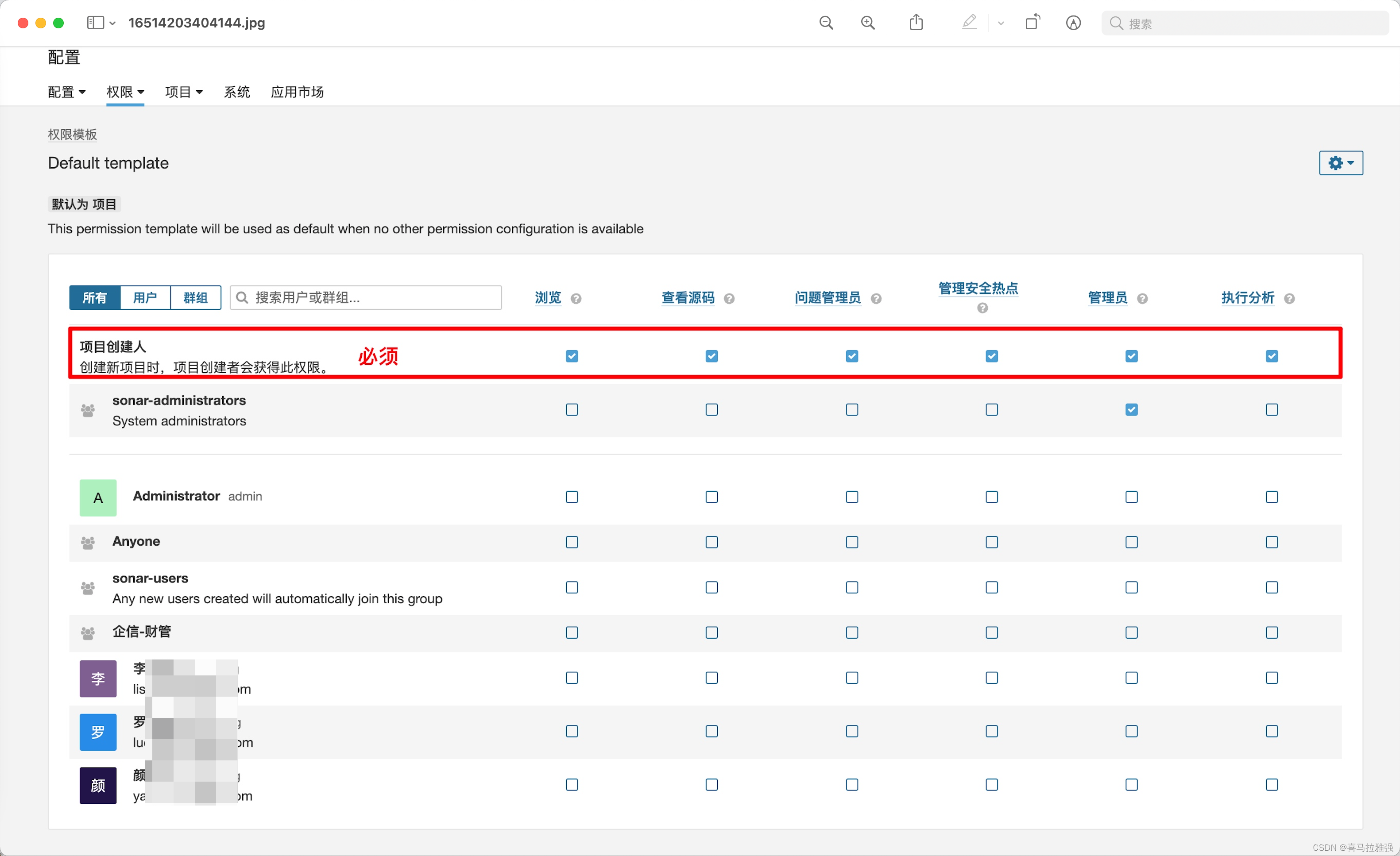Enable 浏览 for sonar-administrators
Viewport: 1400px width, 856px height.
point(572,409)
